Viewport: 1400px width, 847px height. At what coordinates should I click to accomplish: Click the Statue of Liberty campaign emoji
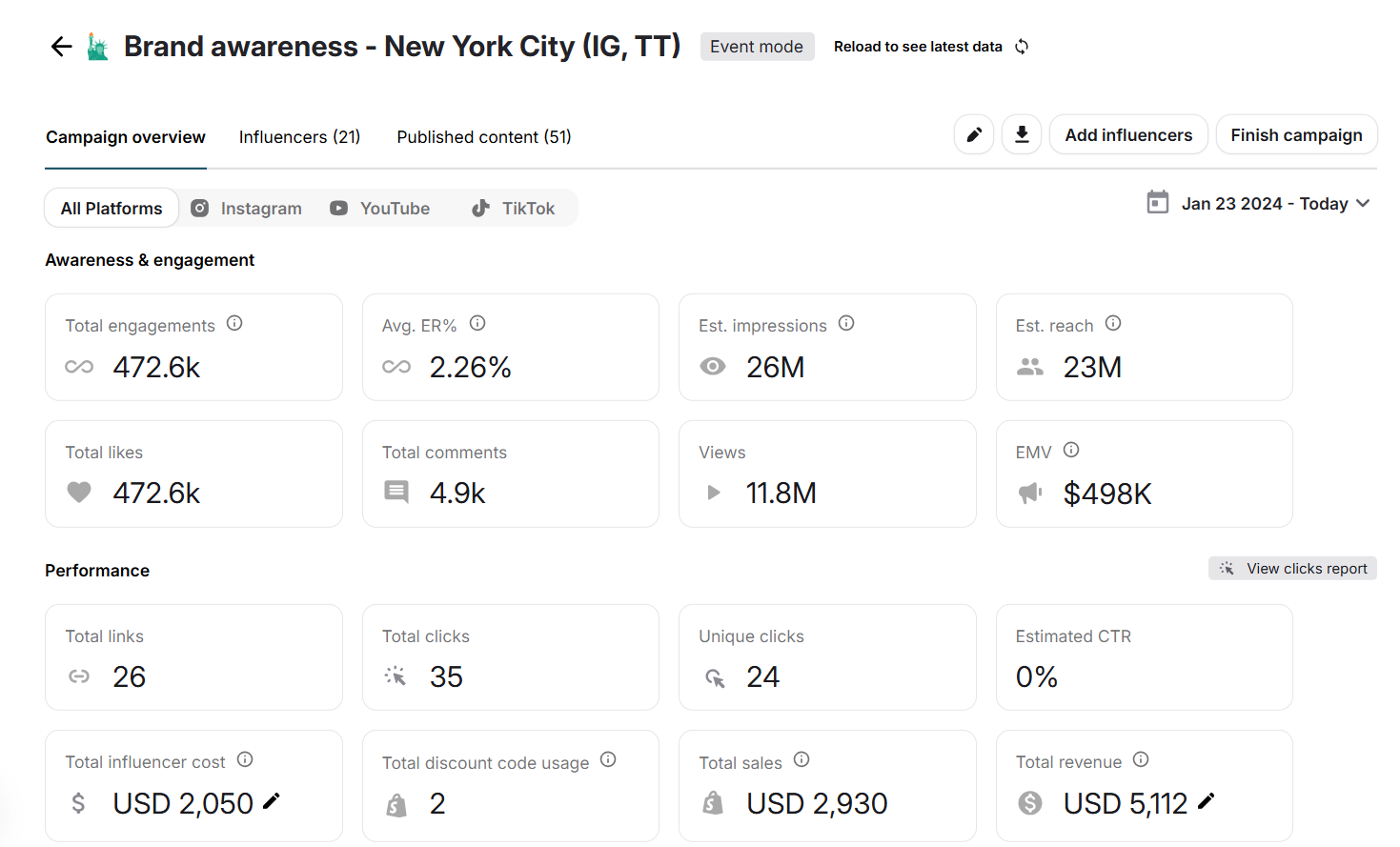(x=97, y=47)
